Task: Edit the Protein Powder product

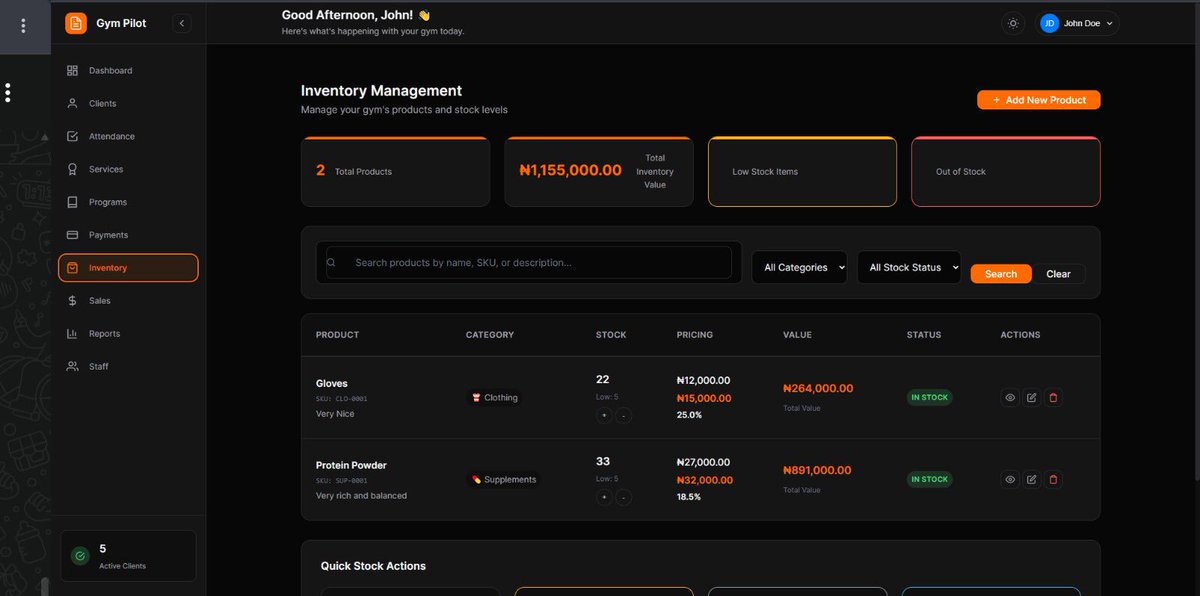Action: (x=1031, y=480)
